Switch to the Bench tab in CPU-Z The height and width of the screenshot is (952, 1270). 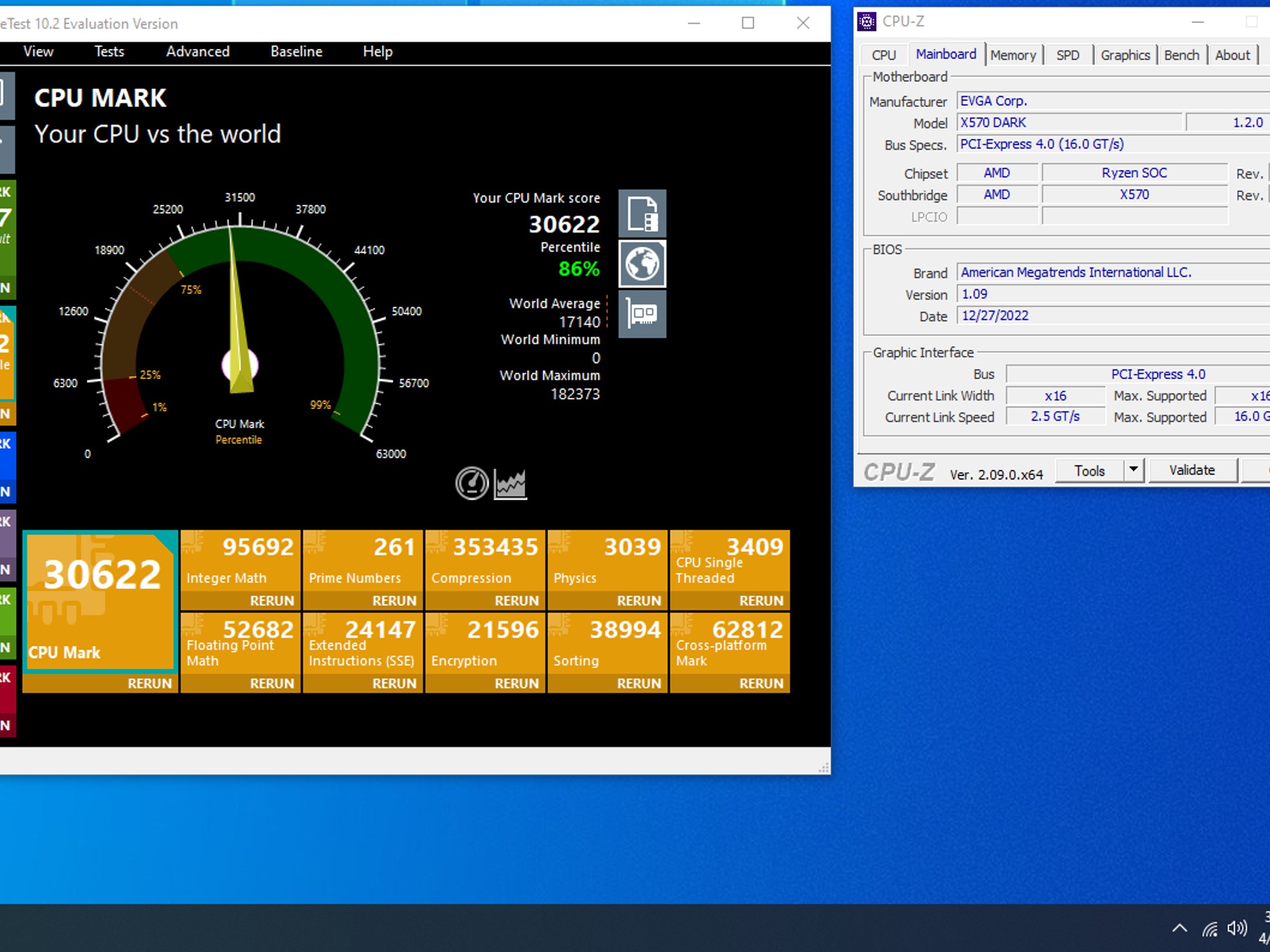tap(1181, 55)
